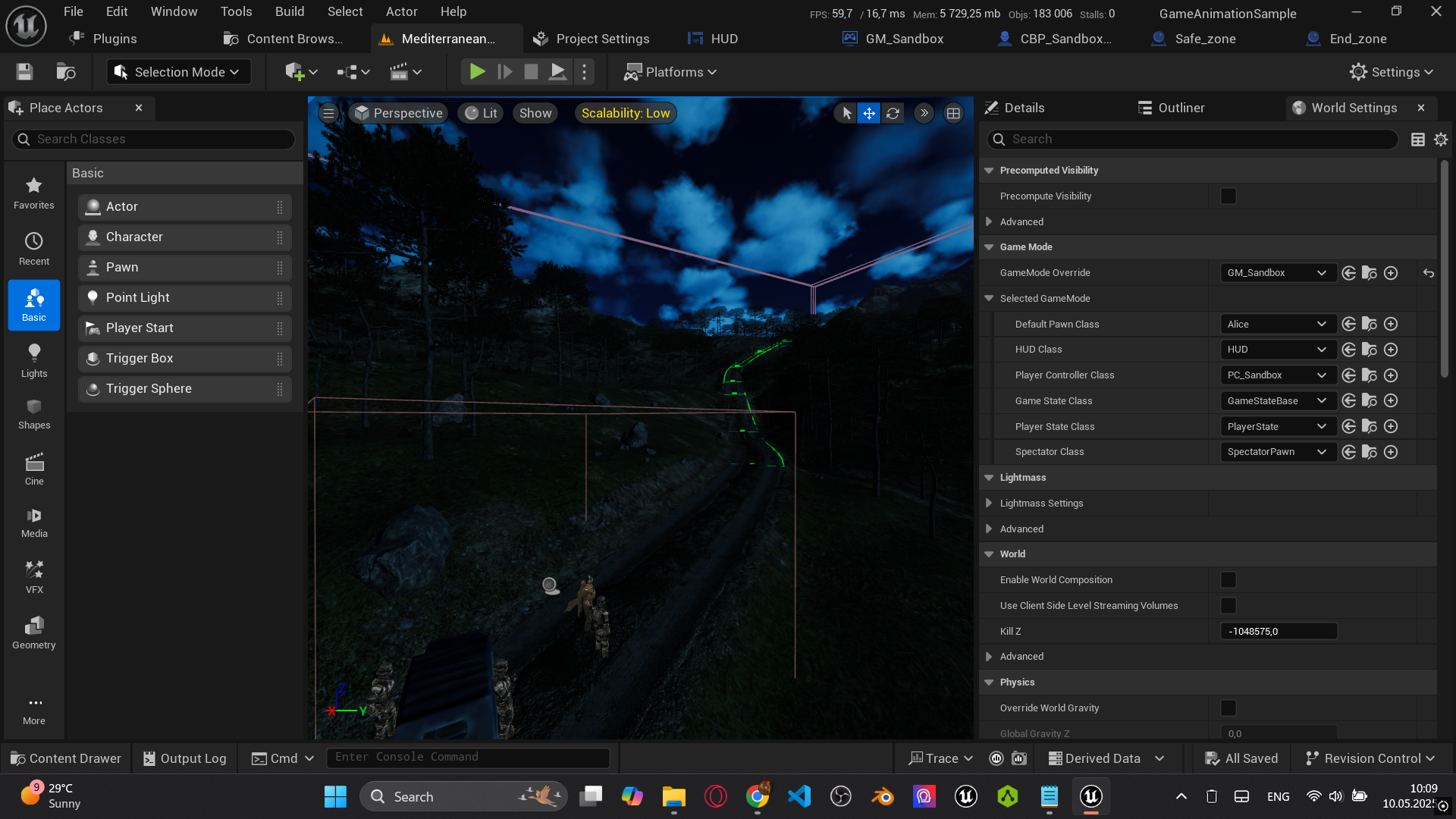
Task: Open the Build menu
Action: pos(289,11)
